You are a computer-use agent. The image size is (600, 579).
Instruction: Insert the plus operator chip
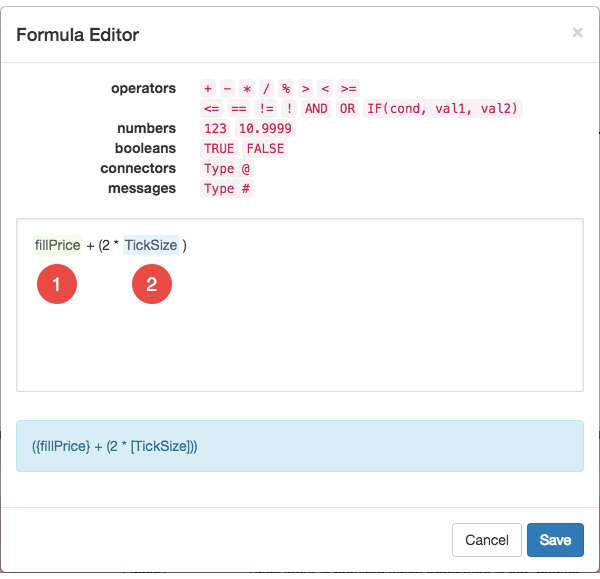click(x=208, y=89)
